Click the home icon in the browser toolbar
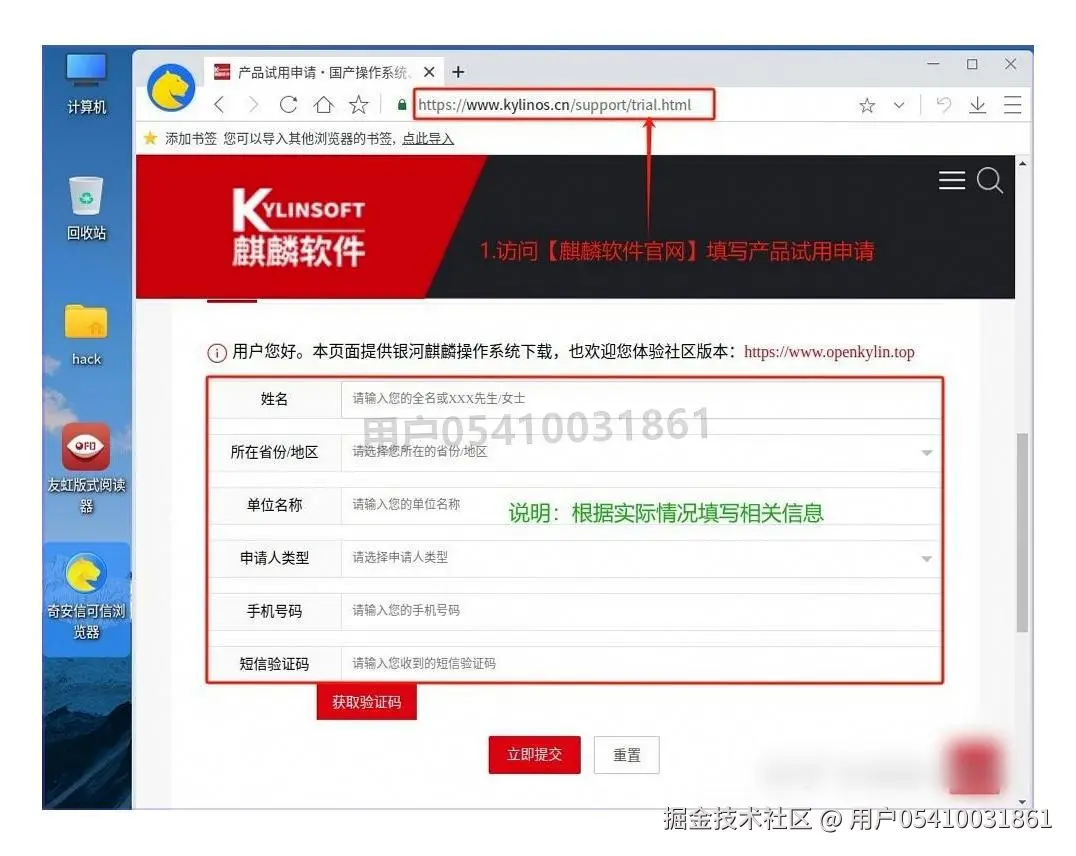Image resolution: width=1076 pixels, height=856 pixels. point(321,104)
